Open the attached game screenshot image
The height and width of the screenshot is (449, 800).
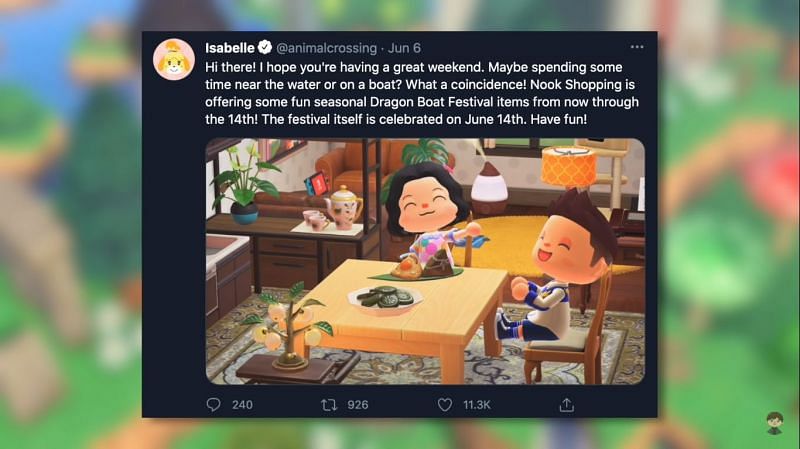point(425,261)
